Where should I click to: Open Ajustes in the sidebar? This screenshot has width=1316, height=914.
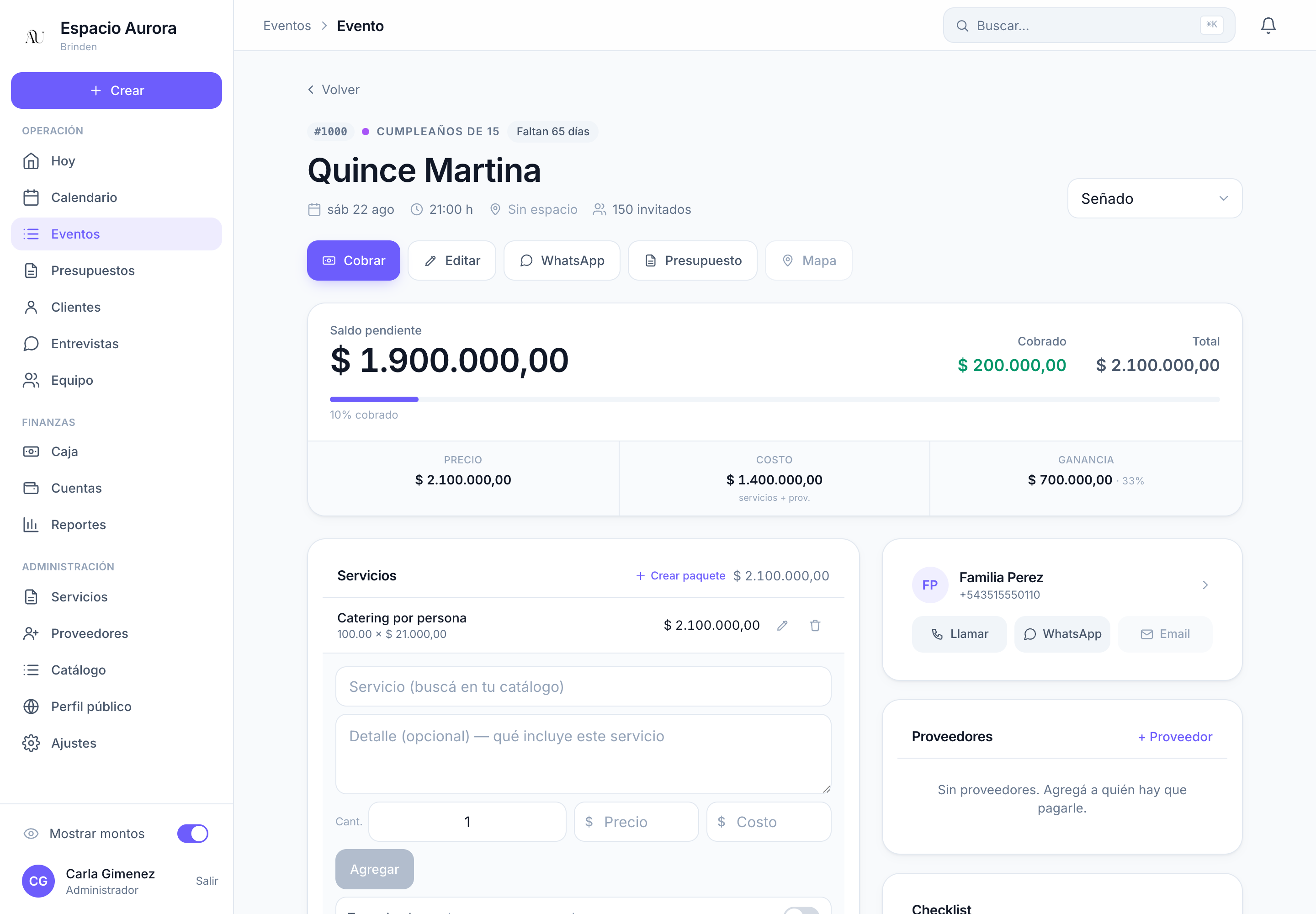point(116,744)
